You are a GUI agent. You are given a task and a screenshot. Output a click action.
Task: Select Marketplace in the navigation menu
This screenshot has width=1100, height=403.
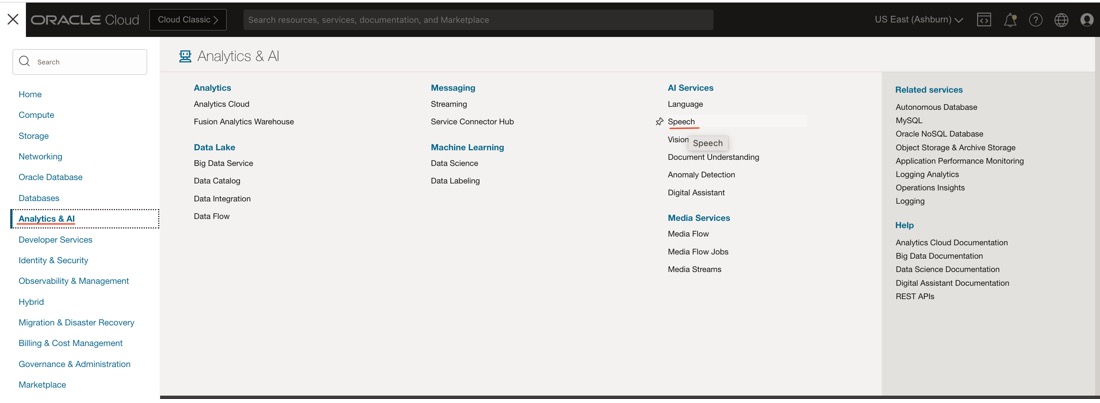42,385
